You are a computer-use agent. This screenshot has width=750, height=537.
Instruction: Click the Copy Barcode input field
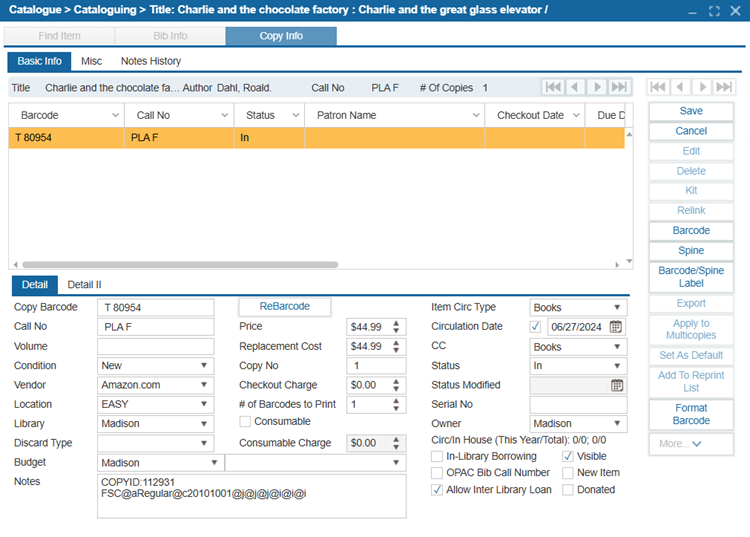pyautogui.click(x=155, y=307)
